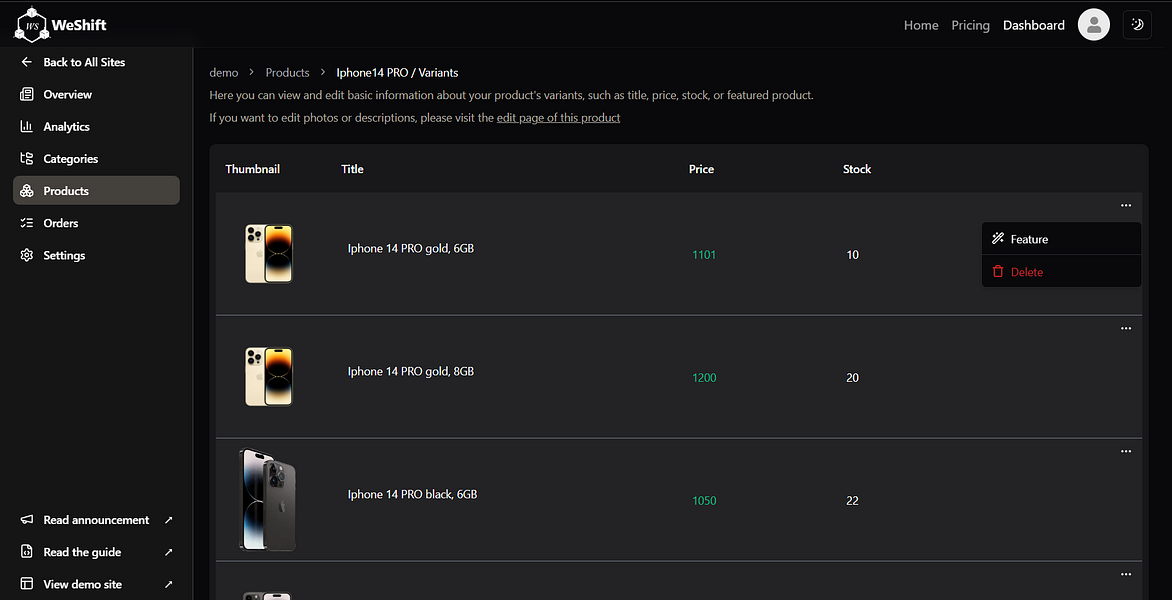Screen dimensions: 1172x600
Task: Select Feature from the row menu
Action: pos(1029,239)
